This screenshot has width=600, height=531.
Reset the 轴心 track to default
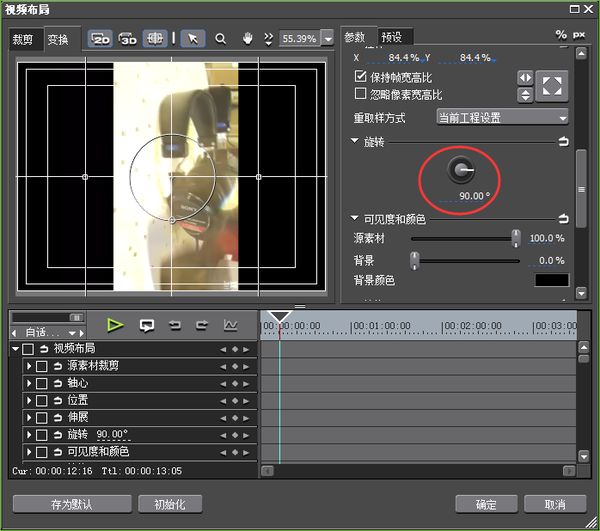click(x=57, y=383)
